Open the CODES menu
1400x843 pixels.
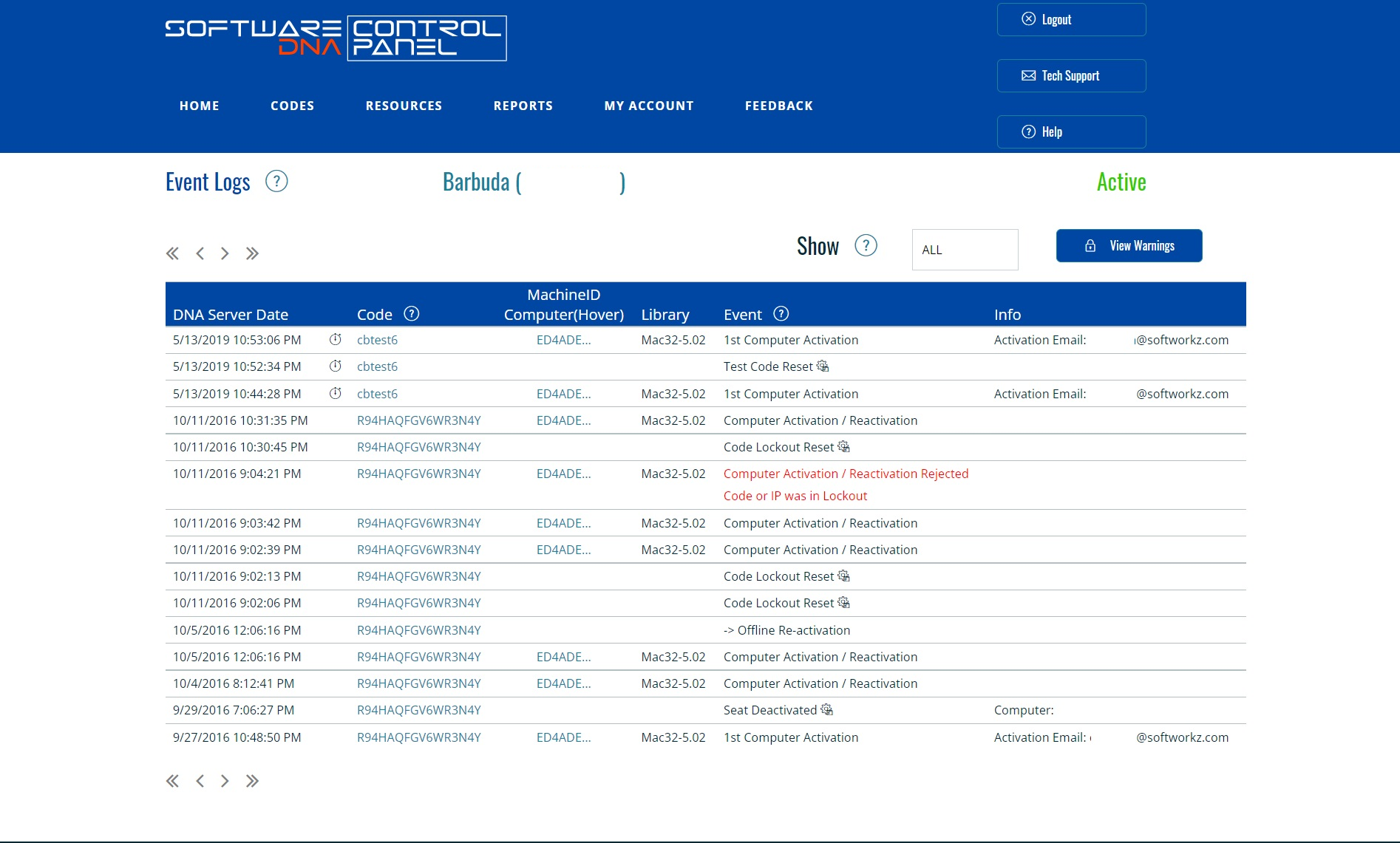point(293,106)
